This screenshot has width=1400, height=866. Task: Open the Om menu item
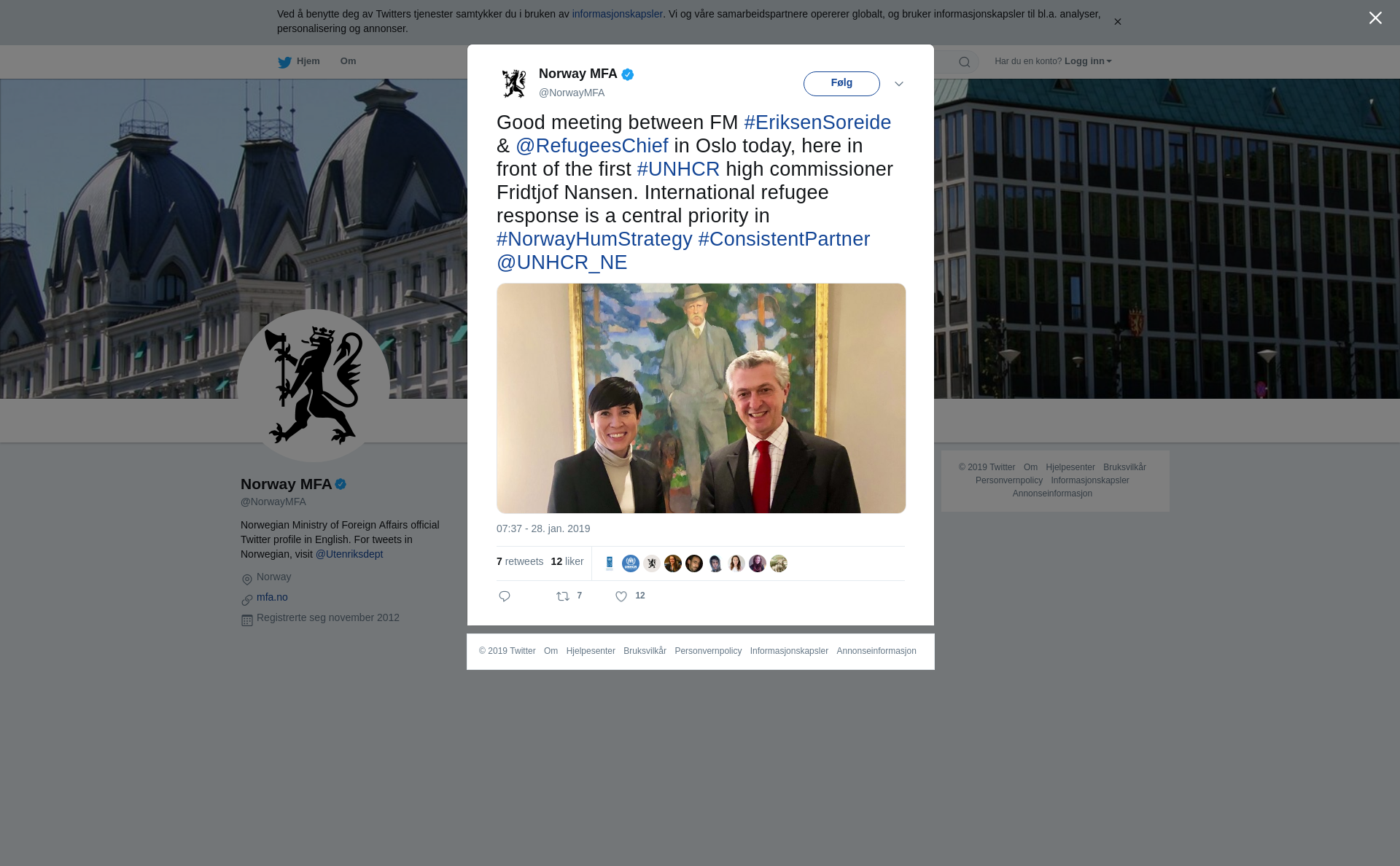(x=348, y=61)
